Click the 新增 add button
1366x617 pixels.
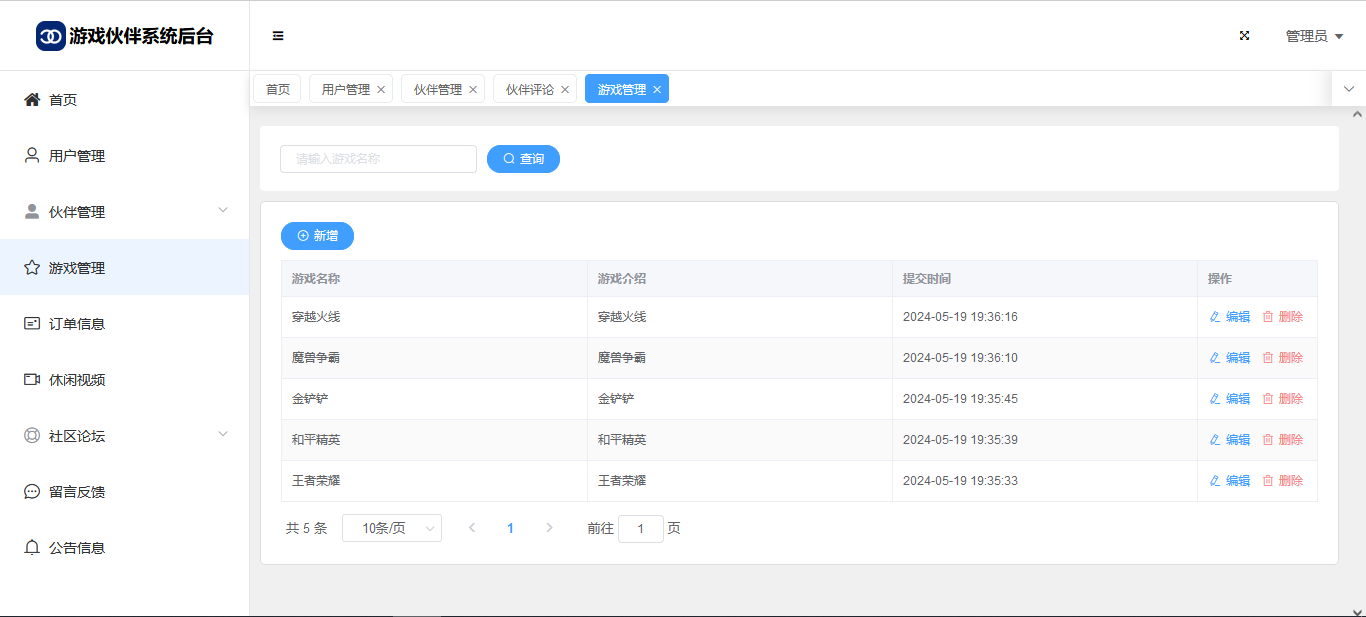coord(317,236)
